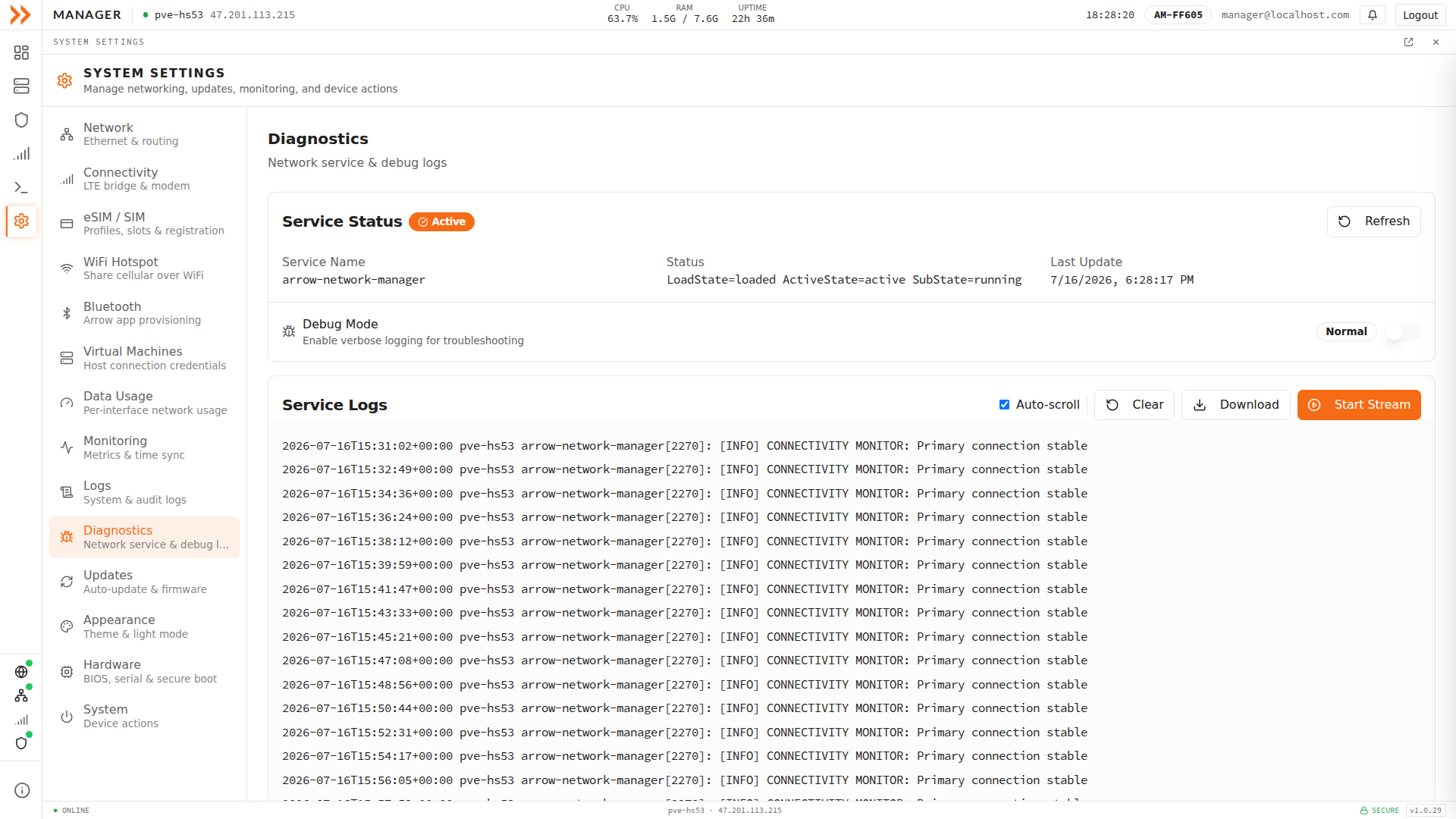1456x819 pixels.
Task: Click the small signal status icon near bottom rail
Action: click(21, 720)
